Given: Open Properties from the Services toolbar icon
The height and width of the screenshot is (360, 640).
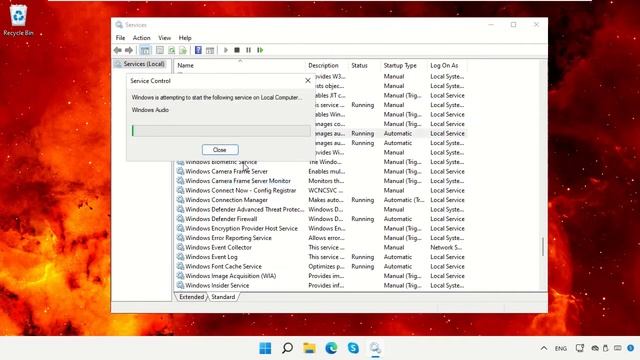Looking at the screenshot, I should [160, 50].
